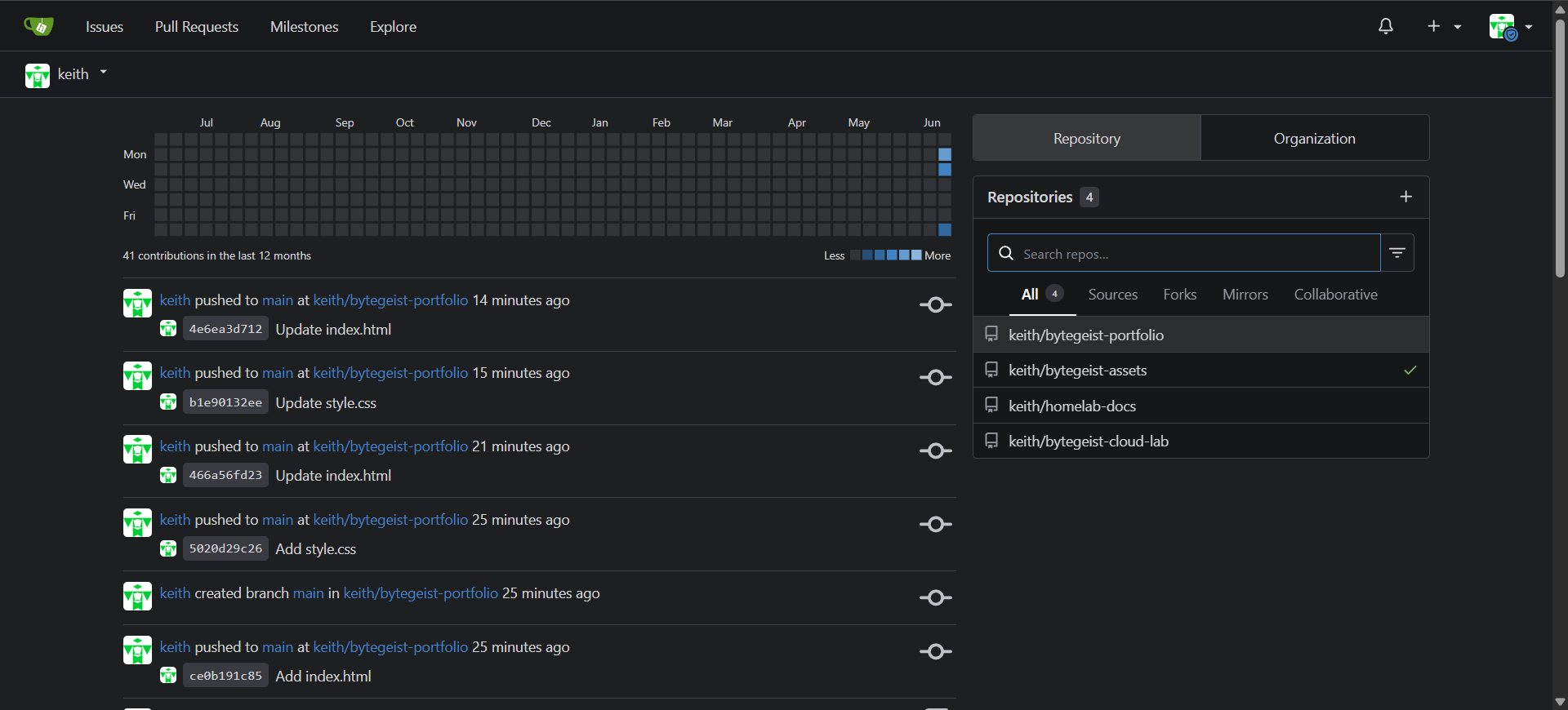Screen dimensions: 1568x710
Task: Click commit icon for 14 minutes ago push
Action: point(936,304)
